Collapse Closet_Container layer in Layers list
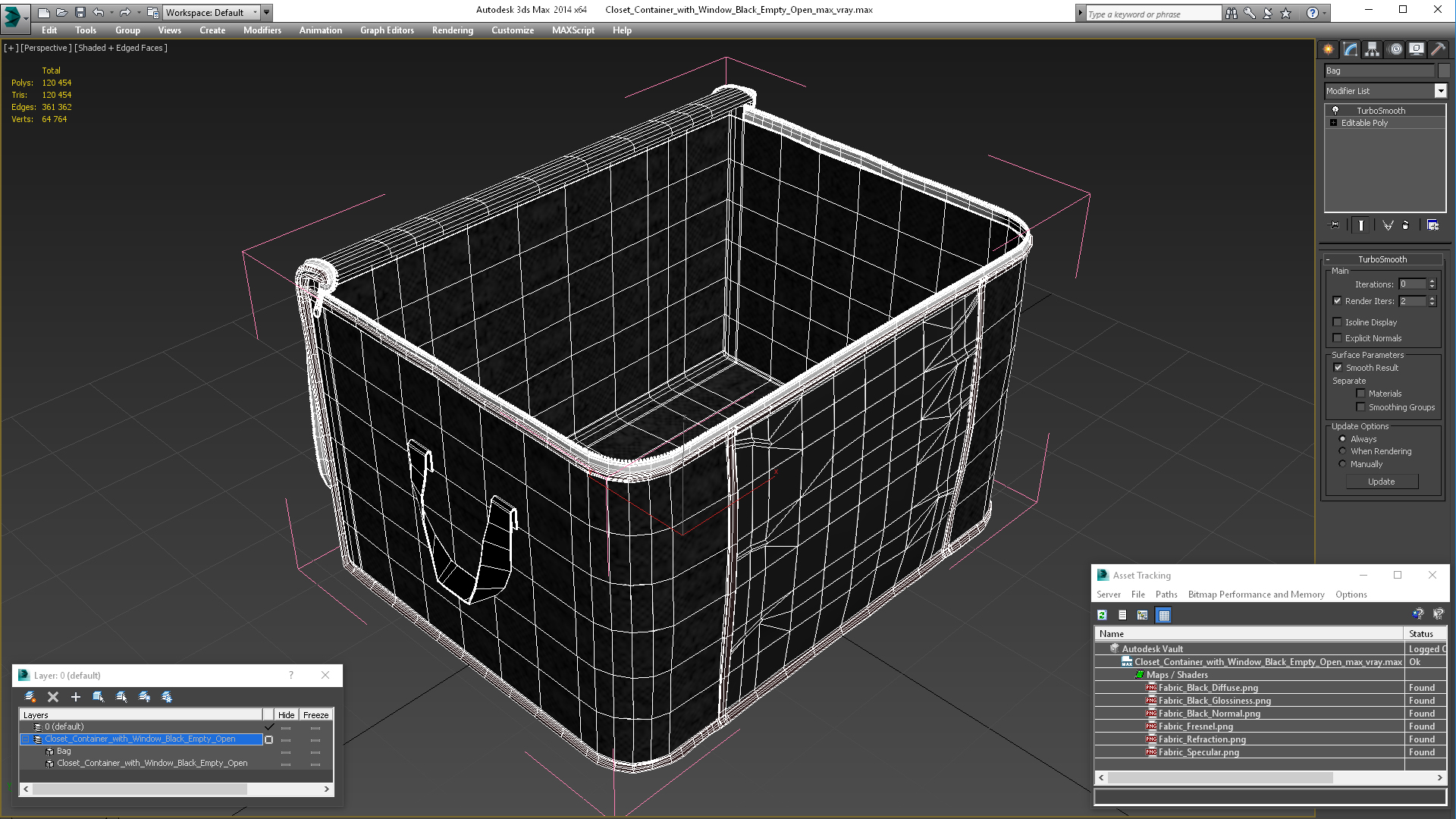 point(25,739)
